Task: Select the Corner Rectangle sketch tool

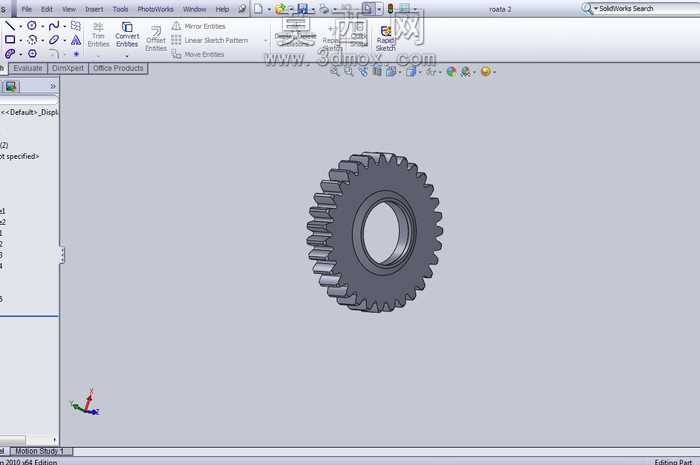Action: (x=10, y=40)
